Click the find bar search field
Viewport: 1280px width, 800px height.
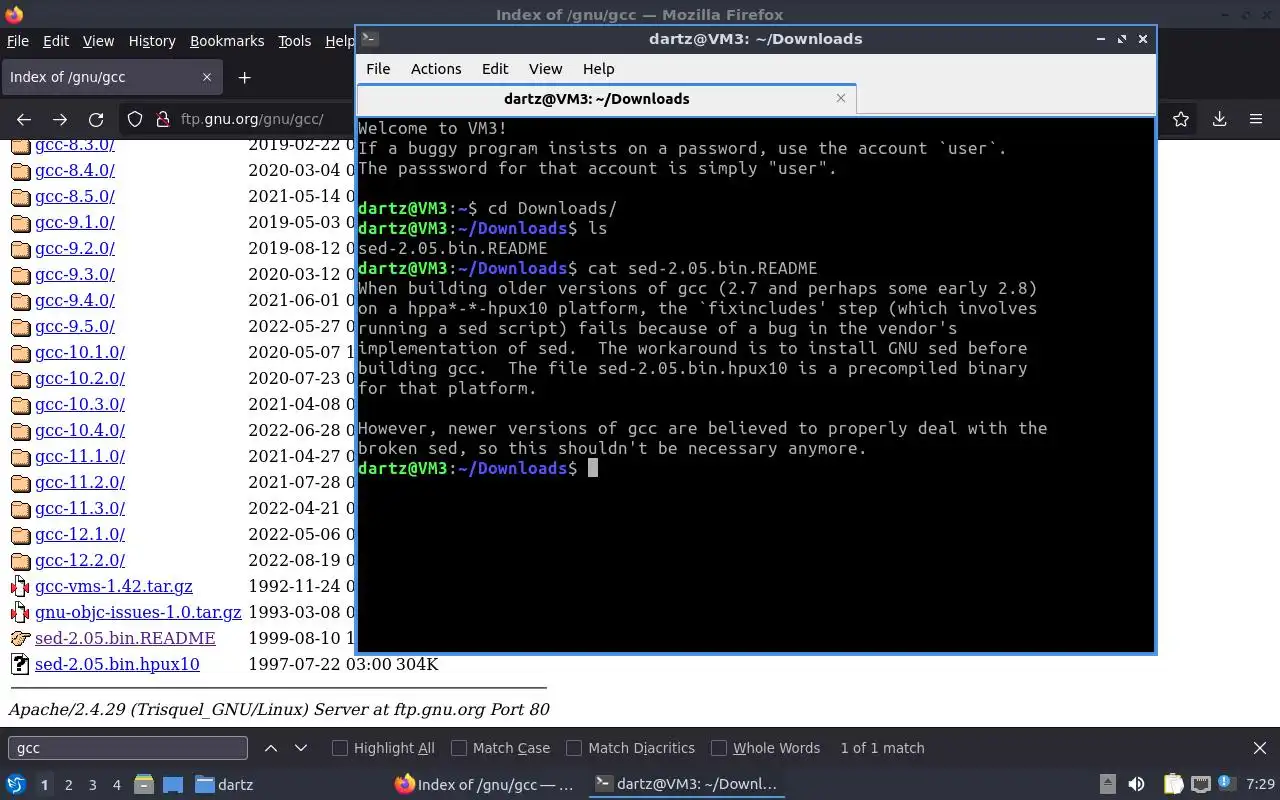pos(127,748)
